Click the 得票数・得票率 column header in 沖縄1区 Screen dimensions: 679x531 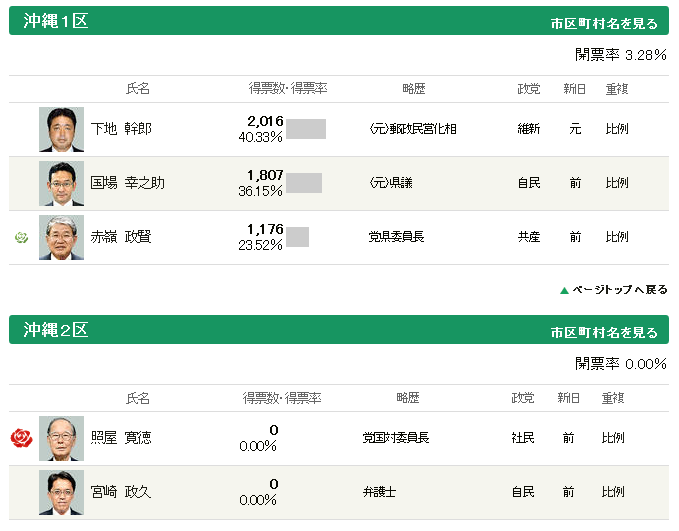tap(288, 88)
